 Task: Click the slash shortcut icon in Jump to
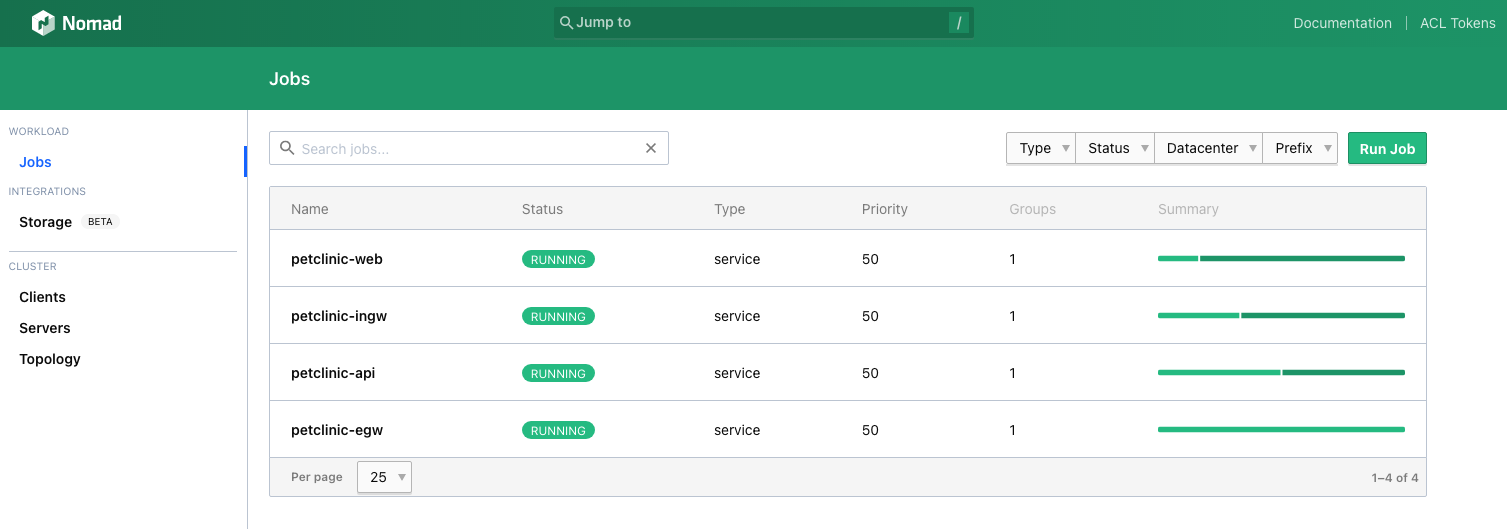coord(959,23)
